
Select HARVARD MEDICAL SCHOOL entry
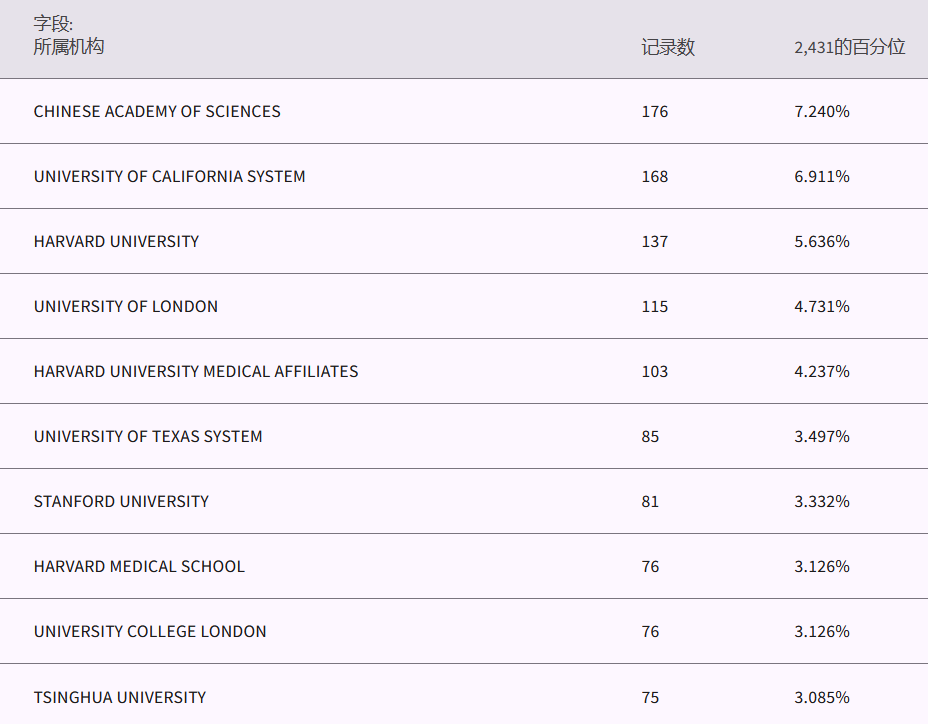(139, 567)
